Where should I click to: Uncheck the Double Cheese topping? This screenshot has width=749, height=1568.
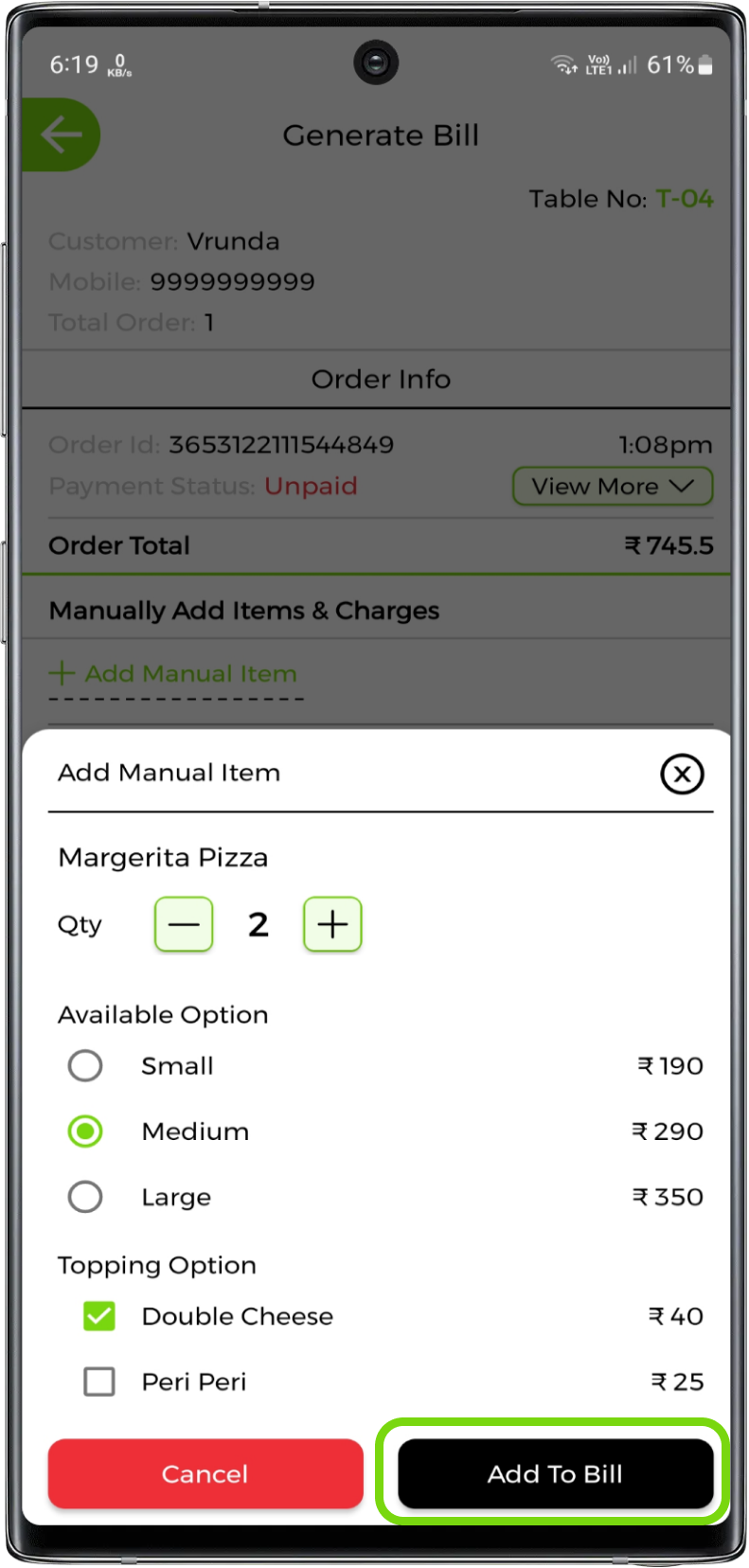click(x=99, y=1316)
